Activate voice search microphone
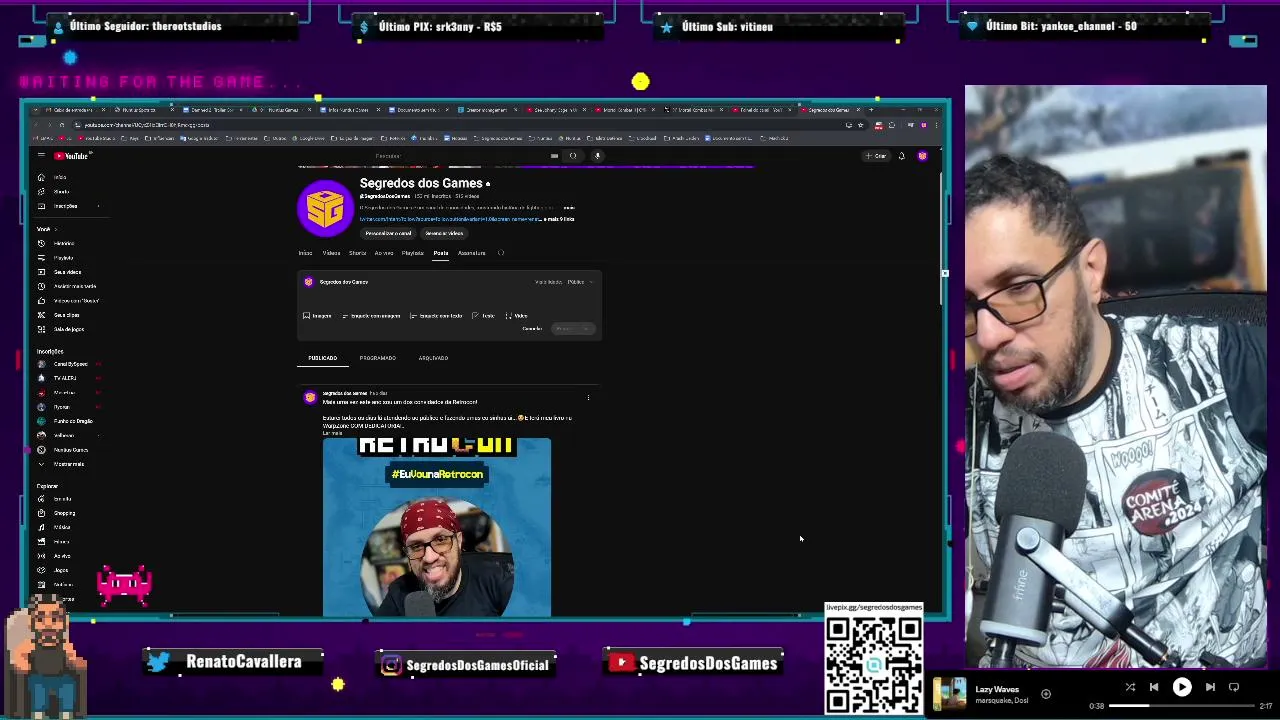 (597, 156)
